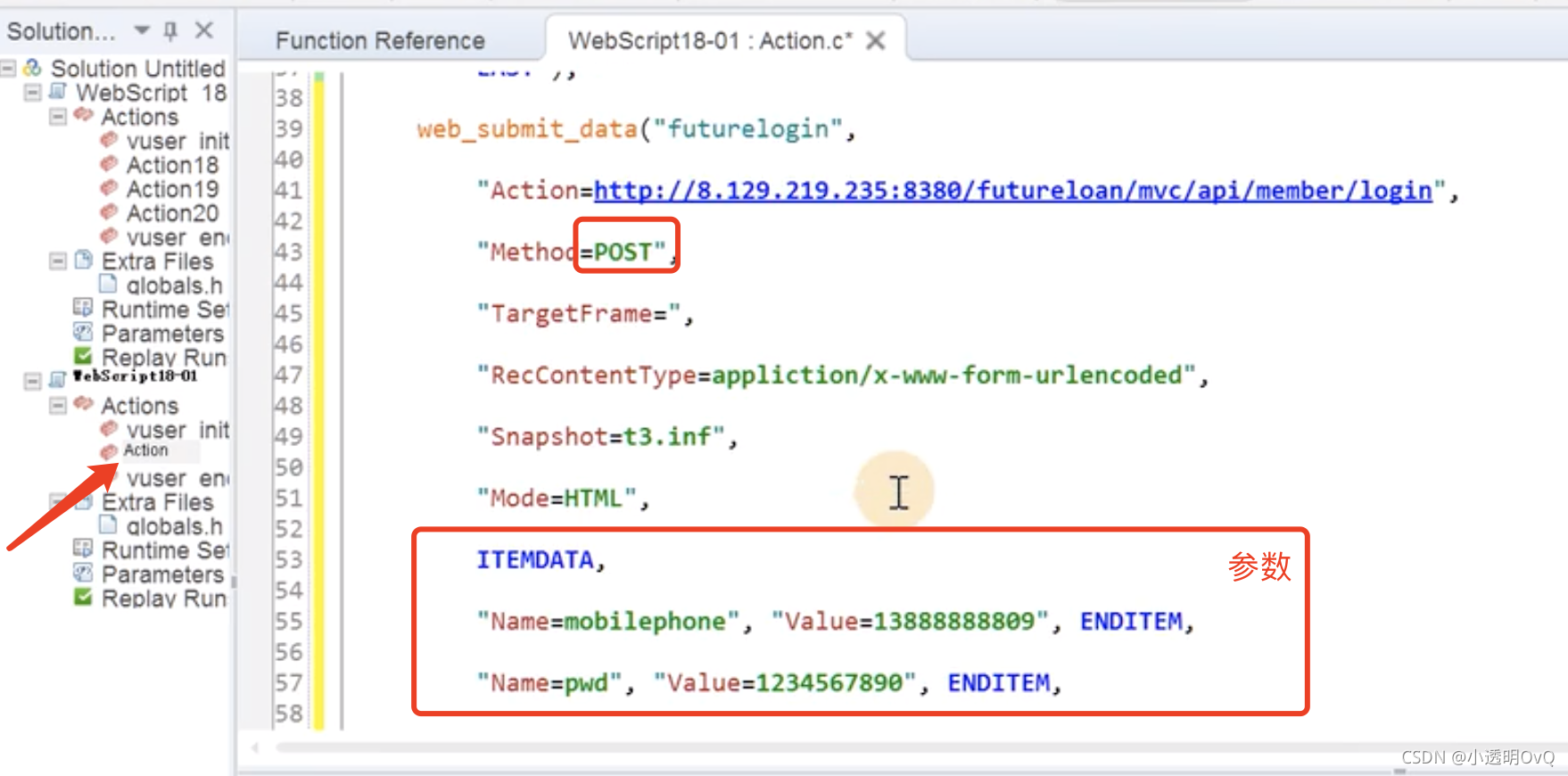Collapse the WebScript 18 script node
The image size is (1568, 776).
click(32, 92)
